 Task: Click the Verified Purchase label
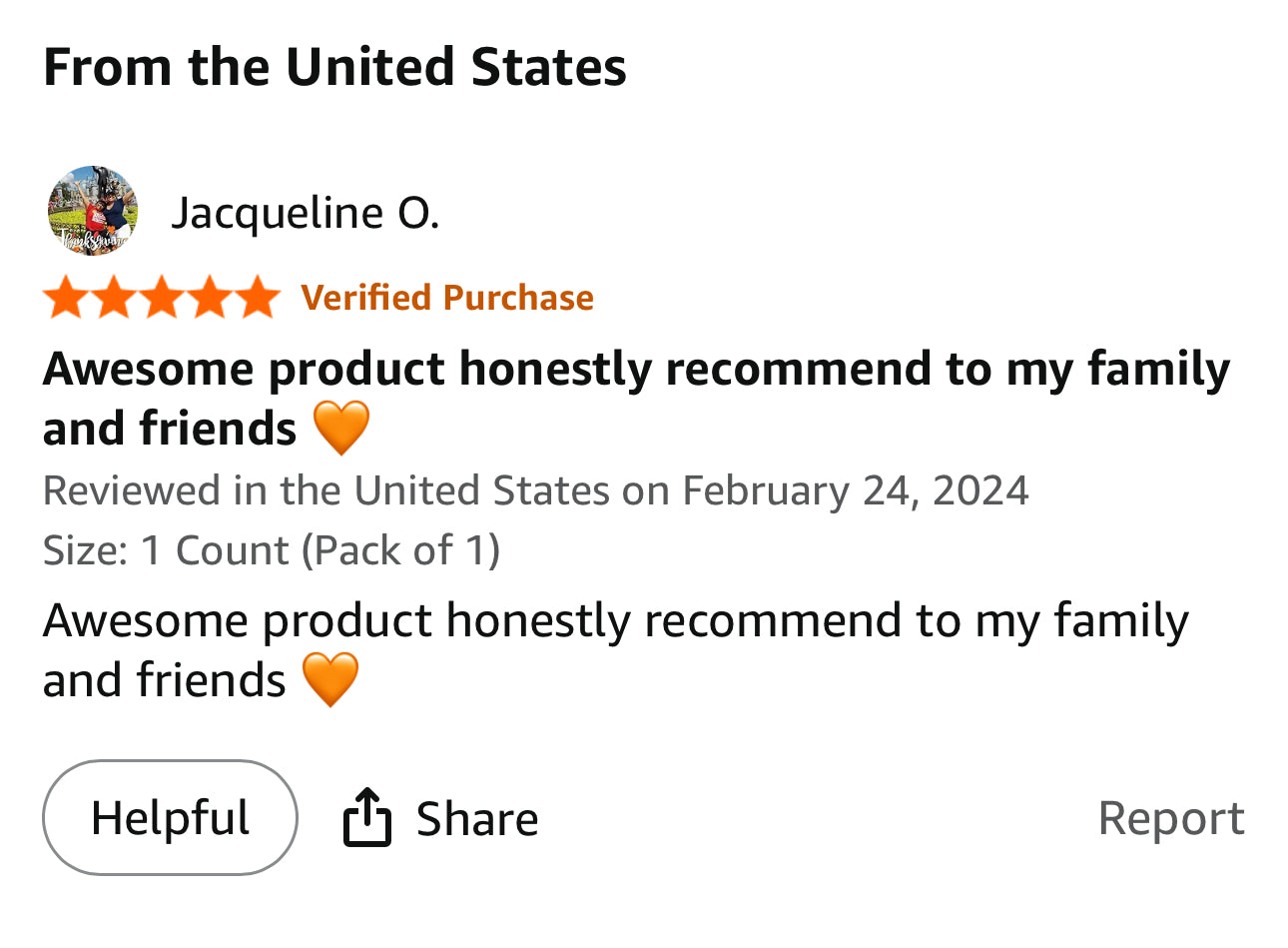click(446, 298)
